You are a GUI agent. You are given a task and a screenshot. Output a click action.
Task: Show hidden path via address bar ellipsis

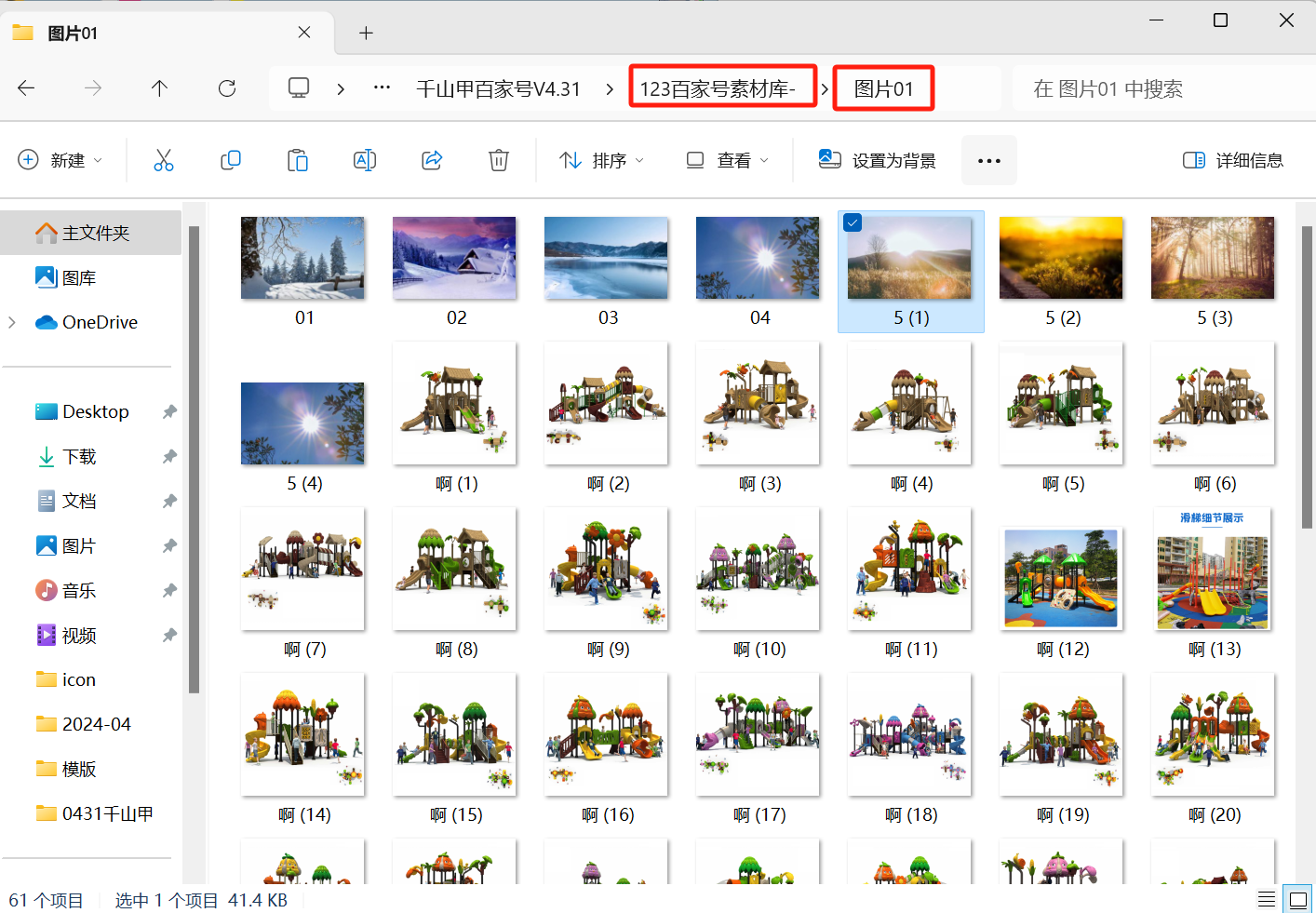[x=382, y=87]
